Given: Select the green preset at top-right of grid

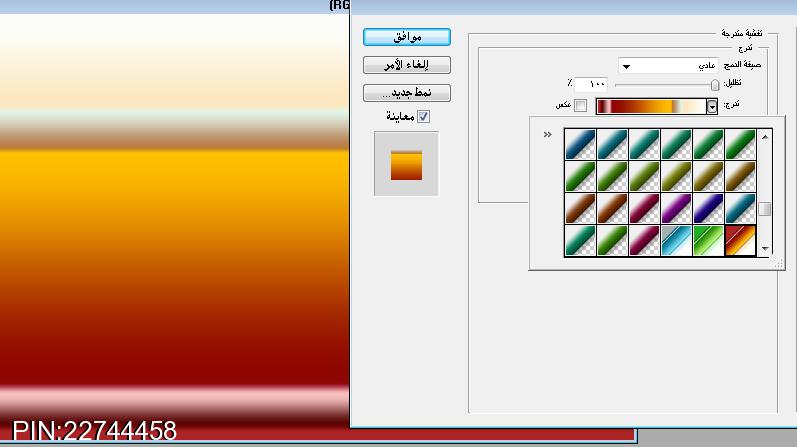Looking at the screenshot, I should pyautogui.click(x=740, y=144).
